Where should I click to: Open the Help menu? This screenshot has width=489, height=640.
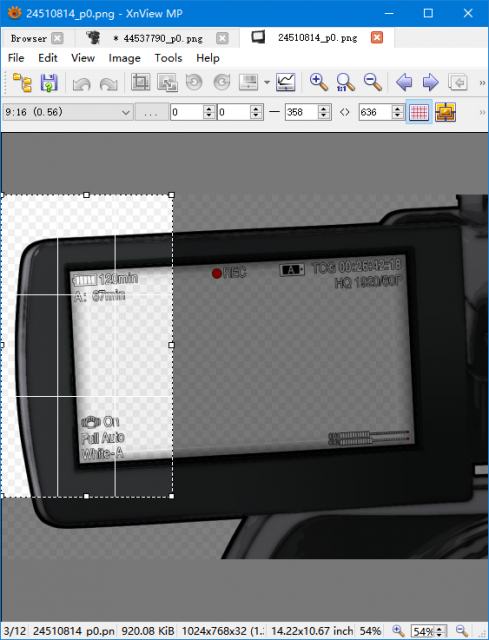(x=208, y=58)
